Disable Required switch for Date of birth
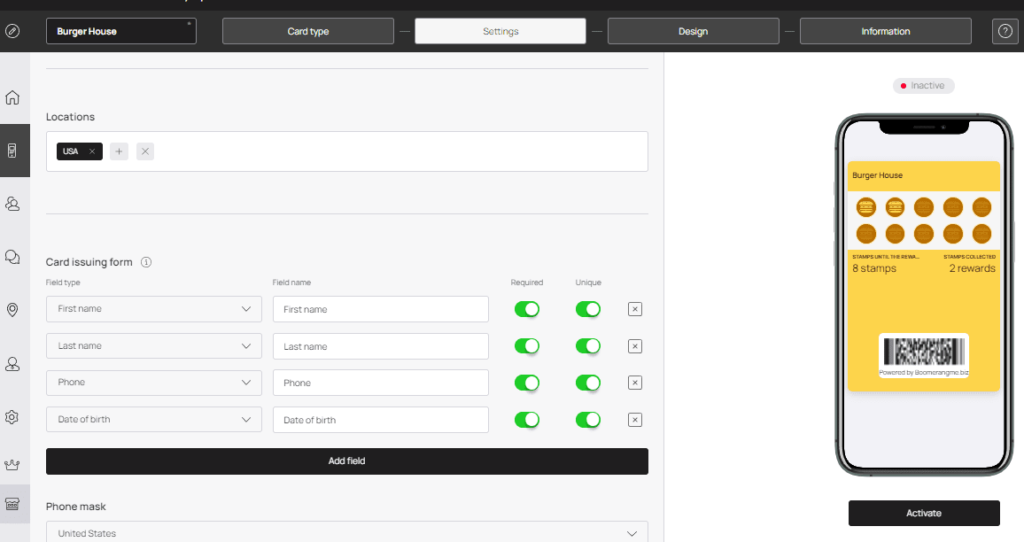The image size is (1024, 542). pos(527,420)
